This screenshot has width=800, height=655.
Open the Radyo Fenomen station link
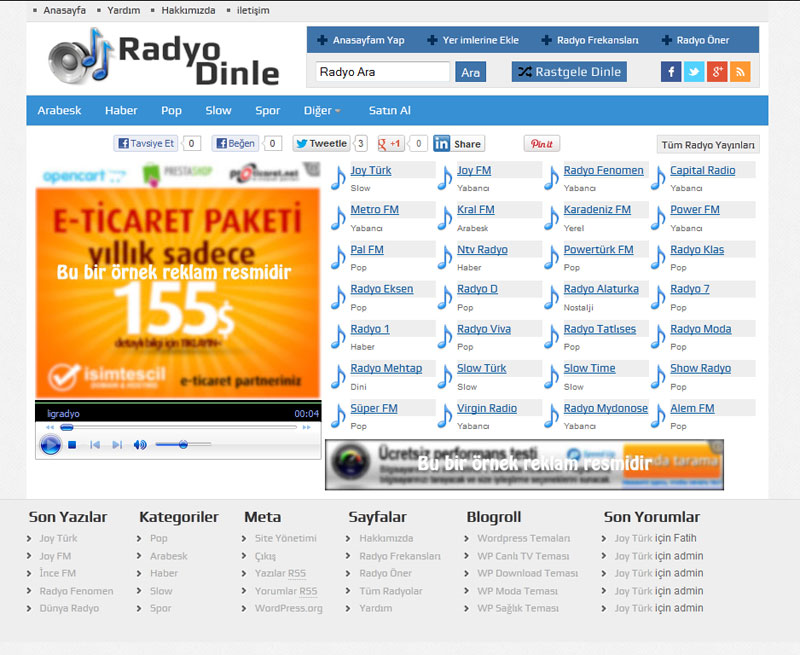[x=603, y=170]
